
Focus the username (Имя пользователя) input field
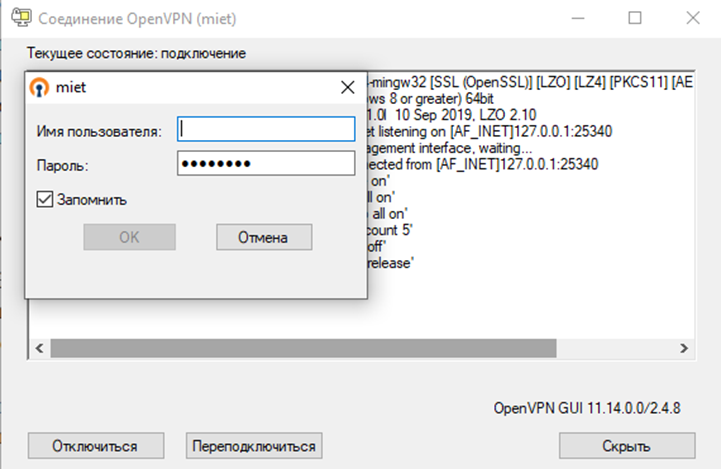(266, 129)
